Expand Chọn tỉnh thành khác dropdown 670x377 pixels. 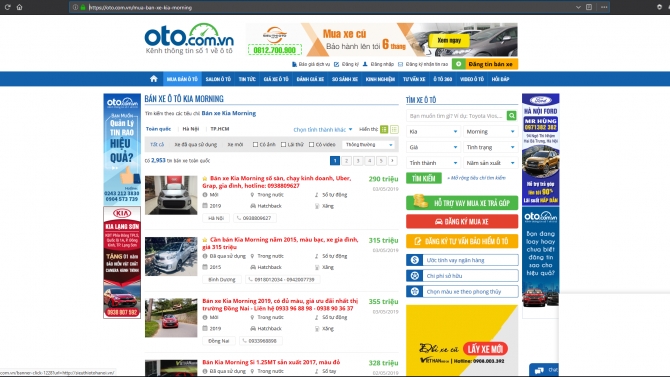click(323, 130)
